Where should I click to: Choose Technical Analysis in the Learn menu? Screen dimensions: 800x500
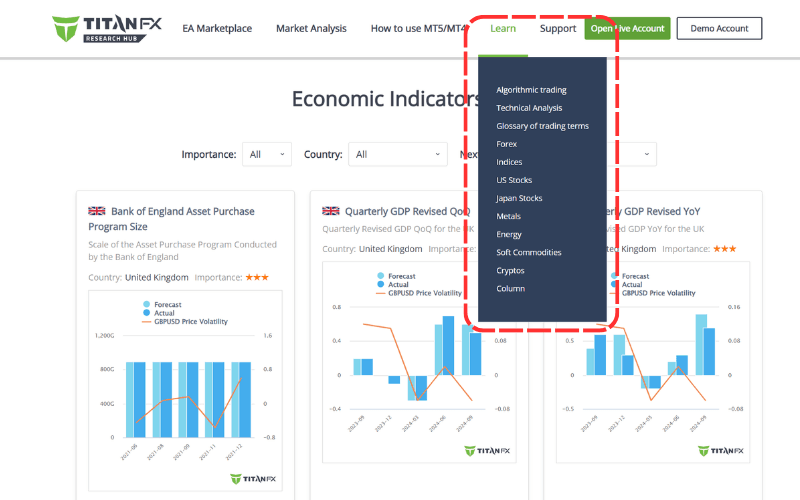[529, 108]
